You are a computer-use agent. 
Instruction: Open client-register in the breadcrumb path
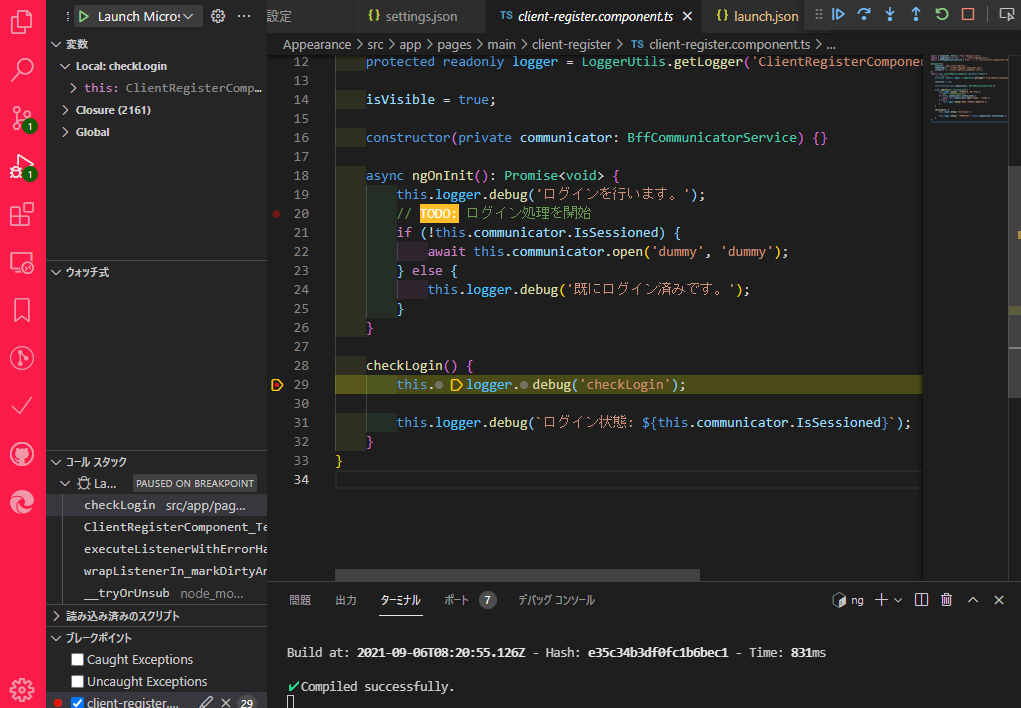point(574,44)
